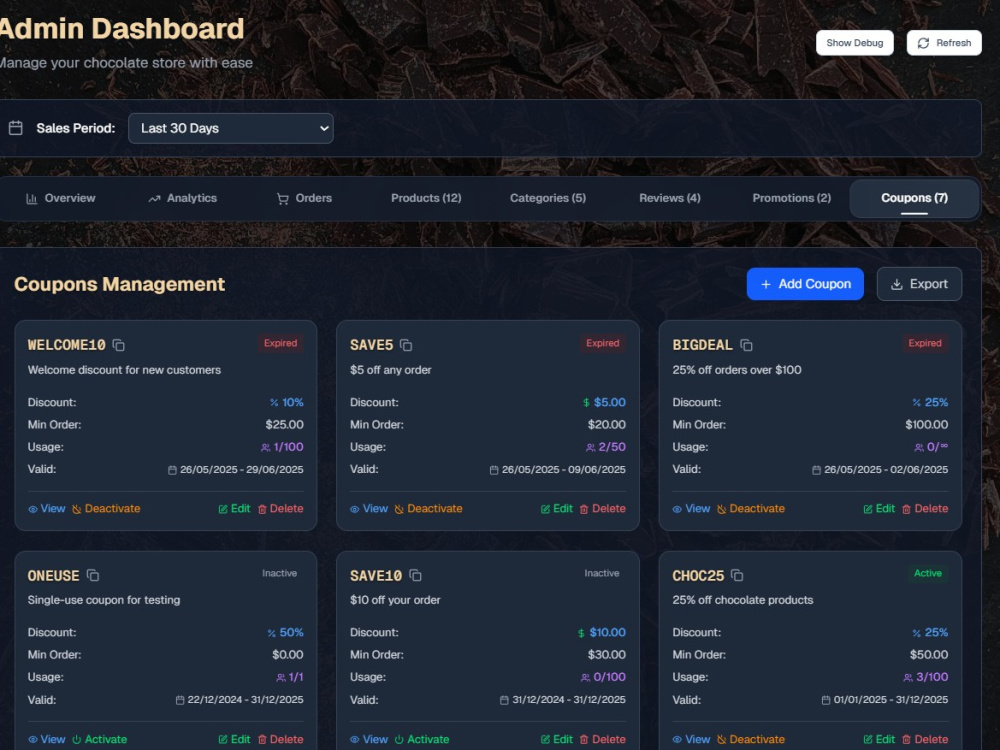This screenshot has width=1000, height=750.
Task: Click the trend line icon on Analytics tab
Action: [x=154, y=199]
